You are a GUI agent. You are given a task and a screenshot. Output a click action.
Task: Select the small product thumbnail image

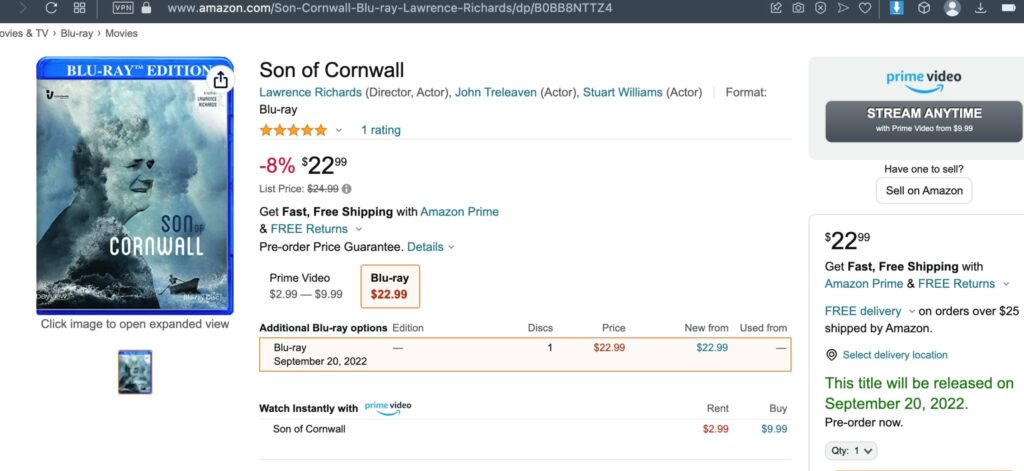[x=135, y=371]
